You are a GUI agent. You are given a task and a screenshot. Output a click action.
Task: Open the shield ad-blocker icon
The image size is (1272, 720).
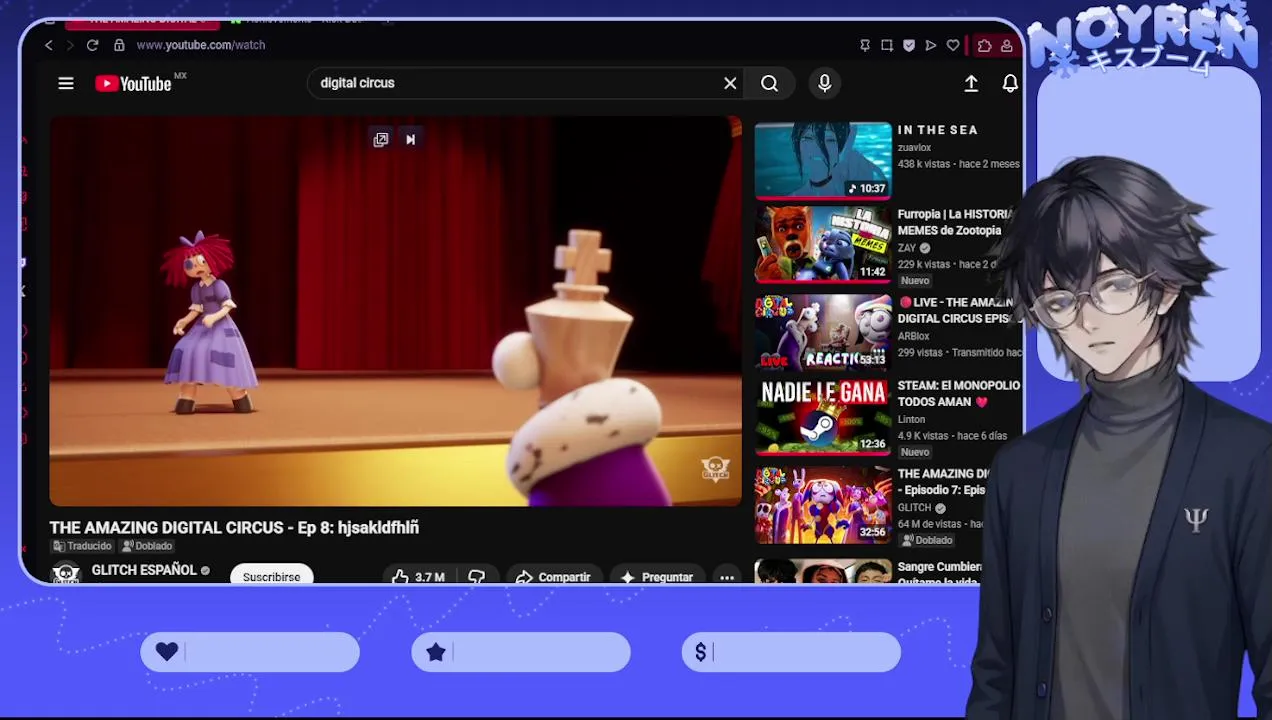909,45
